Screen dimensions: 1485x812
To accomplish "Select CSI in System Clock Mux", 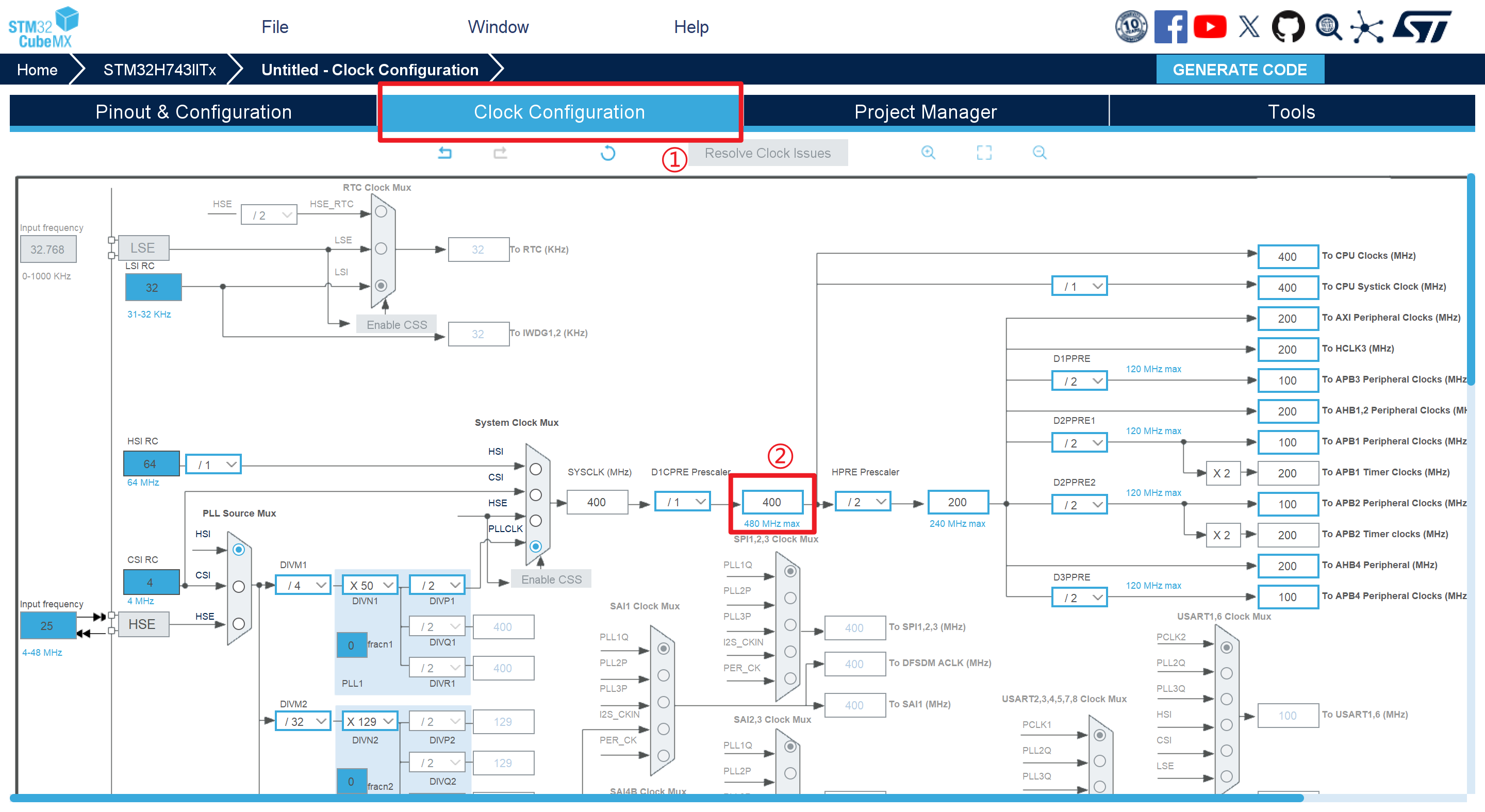I will click(x=536, y=495).
